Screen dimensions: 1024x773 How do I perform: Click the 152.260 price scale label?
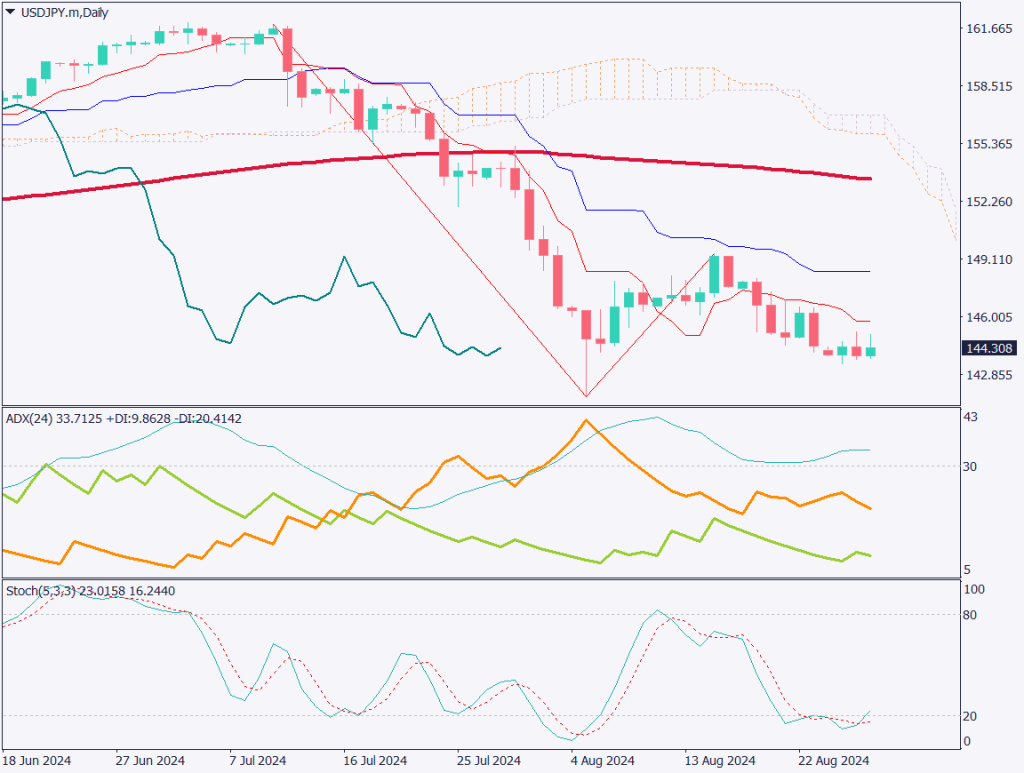coord(987,202)
